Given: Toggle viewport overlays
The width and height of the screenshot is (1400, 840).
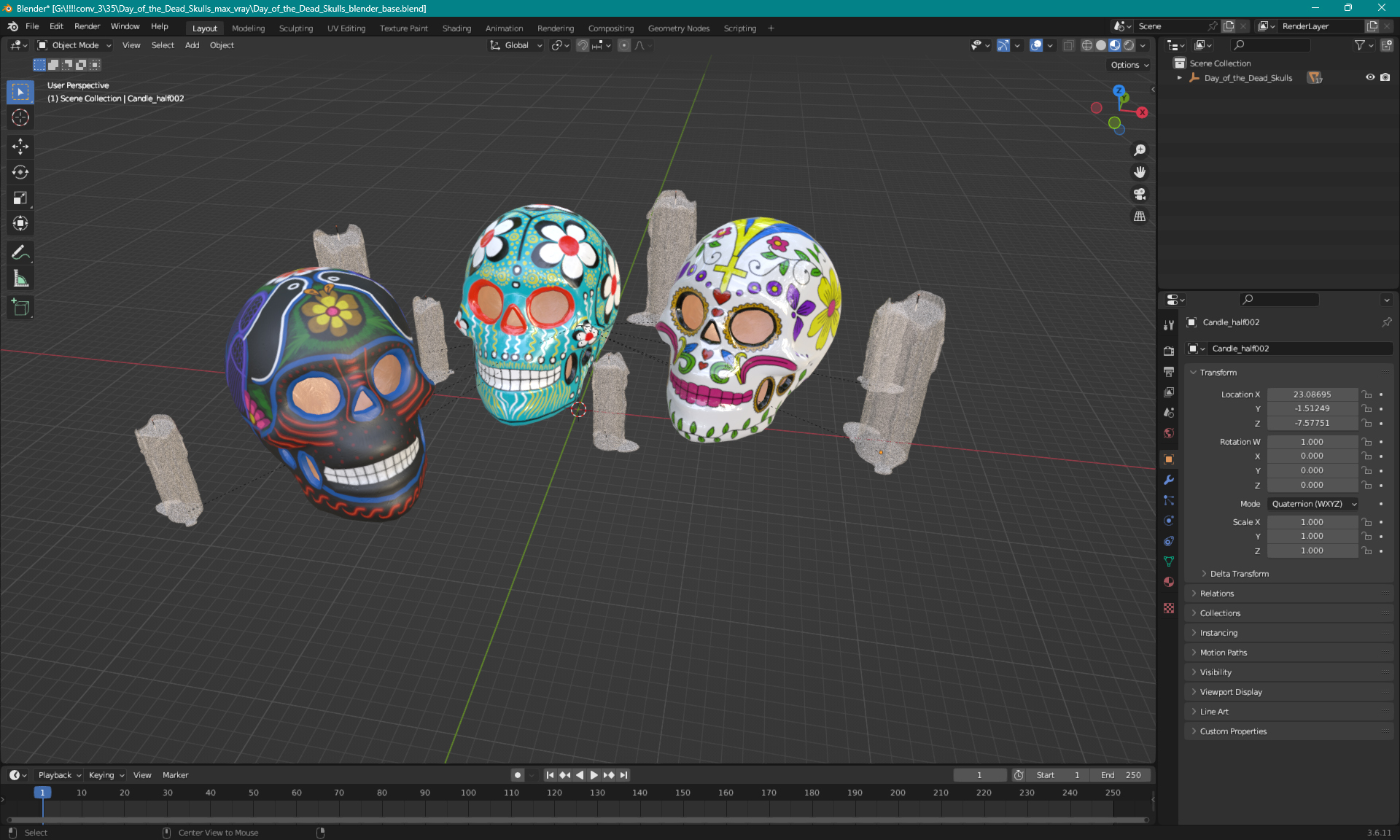Looking at the screenshot, I should coord(1036,45).
